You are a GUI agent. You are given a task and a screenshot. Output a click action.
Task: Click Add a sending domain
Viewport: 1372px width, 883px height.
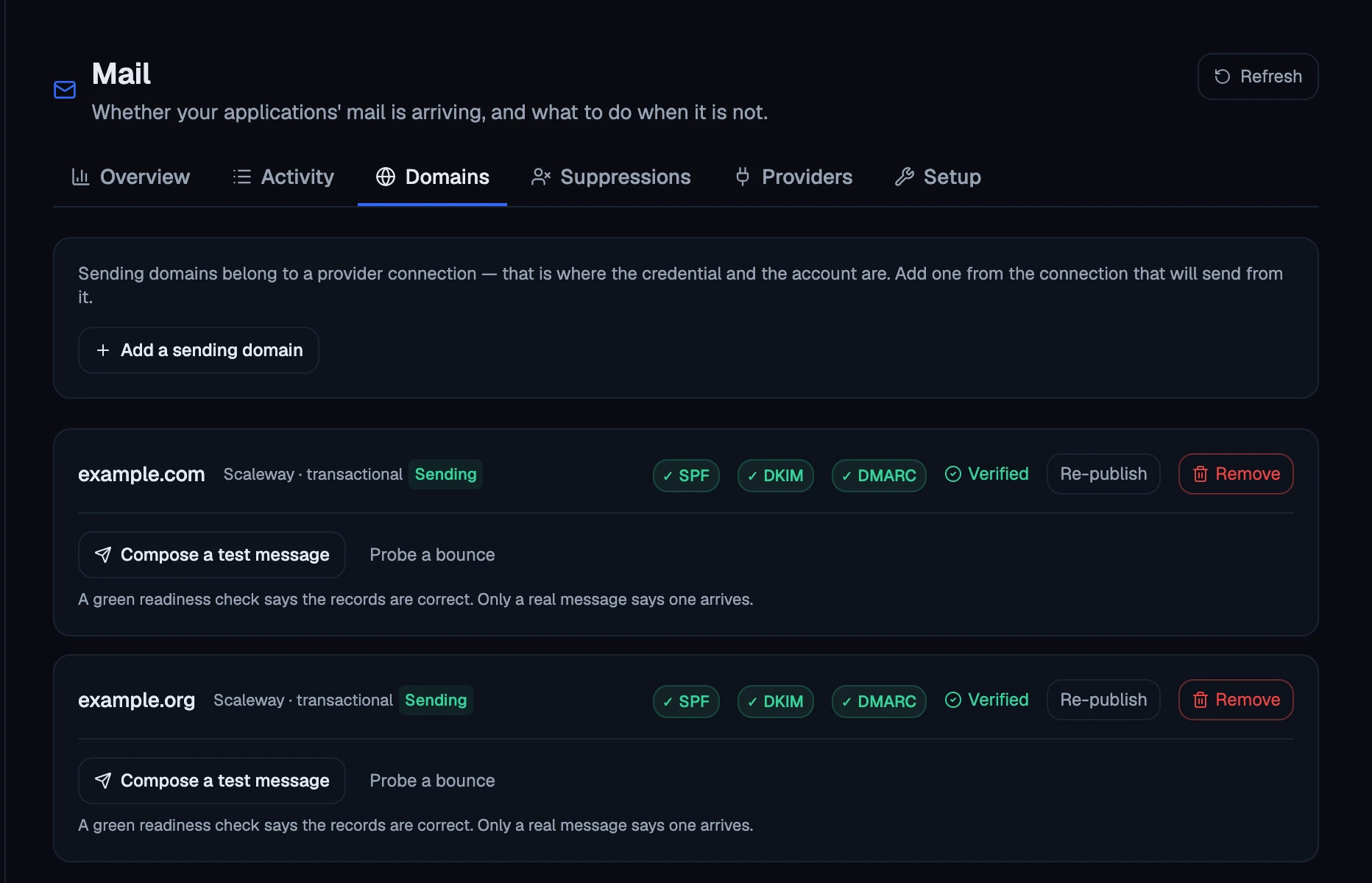tap(199, 350)
